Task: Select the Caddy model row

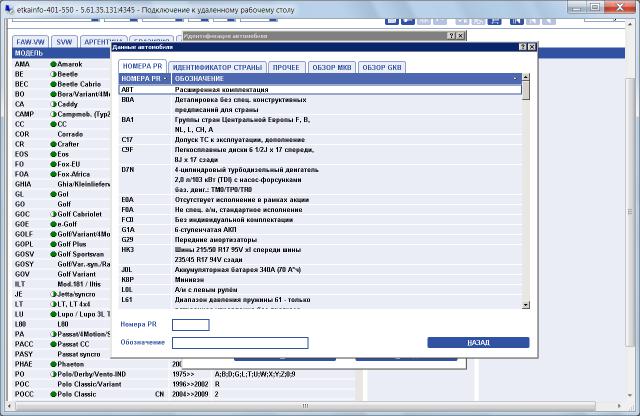Action: point(61,104)
